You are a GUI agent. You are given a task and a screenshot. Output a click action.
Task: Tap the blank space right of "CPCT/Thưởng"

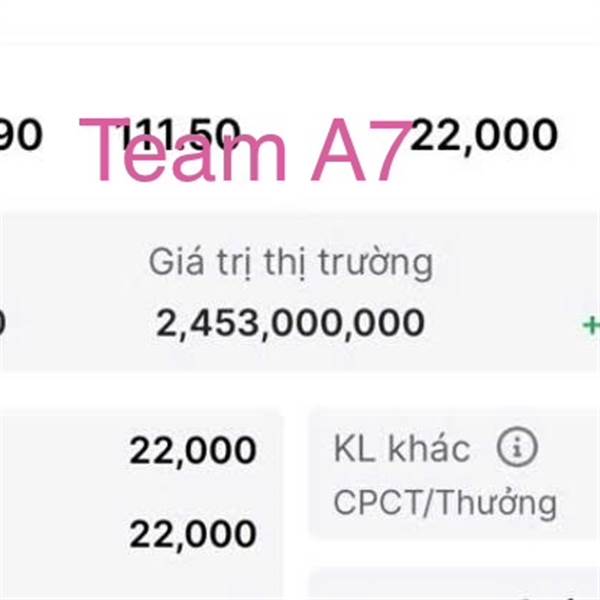[x=580, y=502]
